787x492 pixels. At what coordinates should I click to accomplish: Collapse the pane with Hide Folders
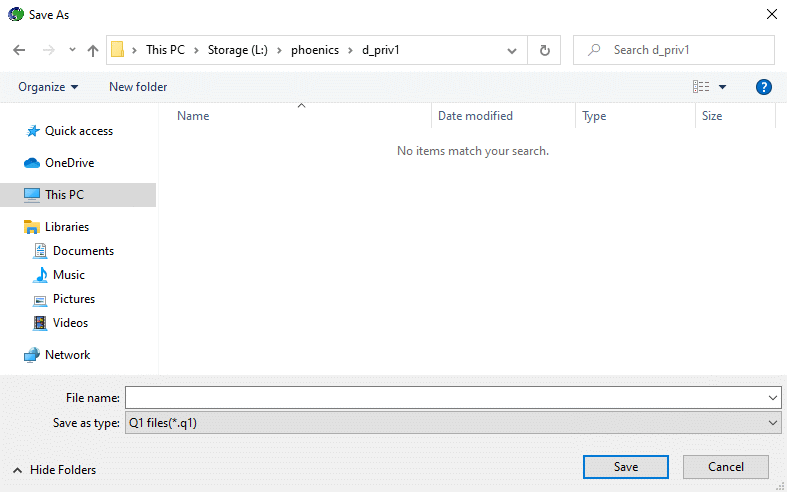click(x=55, y=470)
